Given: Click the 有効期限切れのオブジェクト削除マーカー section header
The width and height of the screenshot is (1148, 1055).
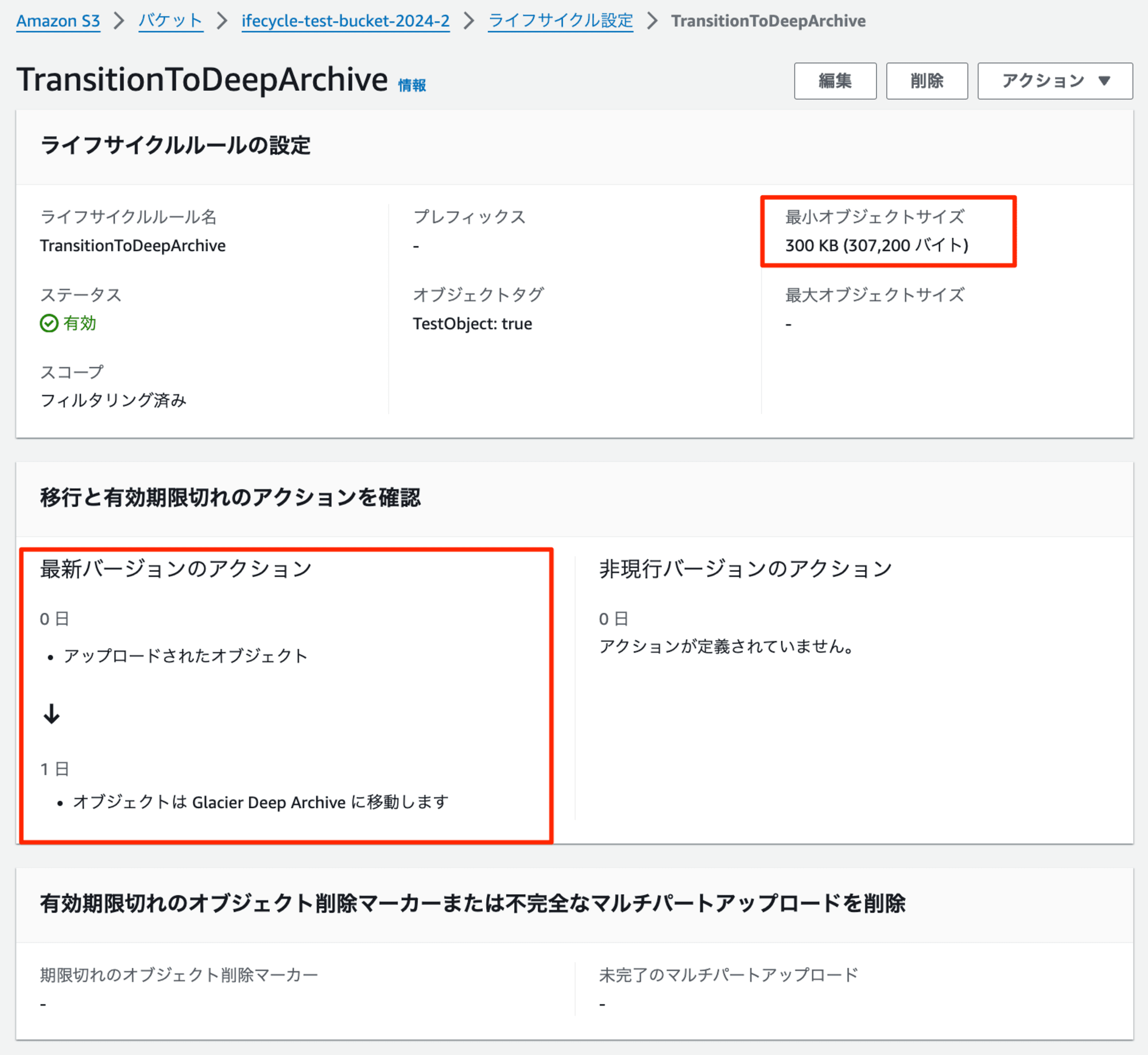Looking at the screenshot, I should (x=472, y=903).
